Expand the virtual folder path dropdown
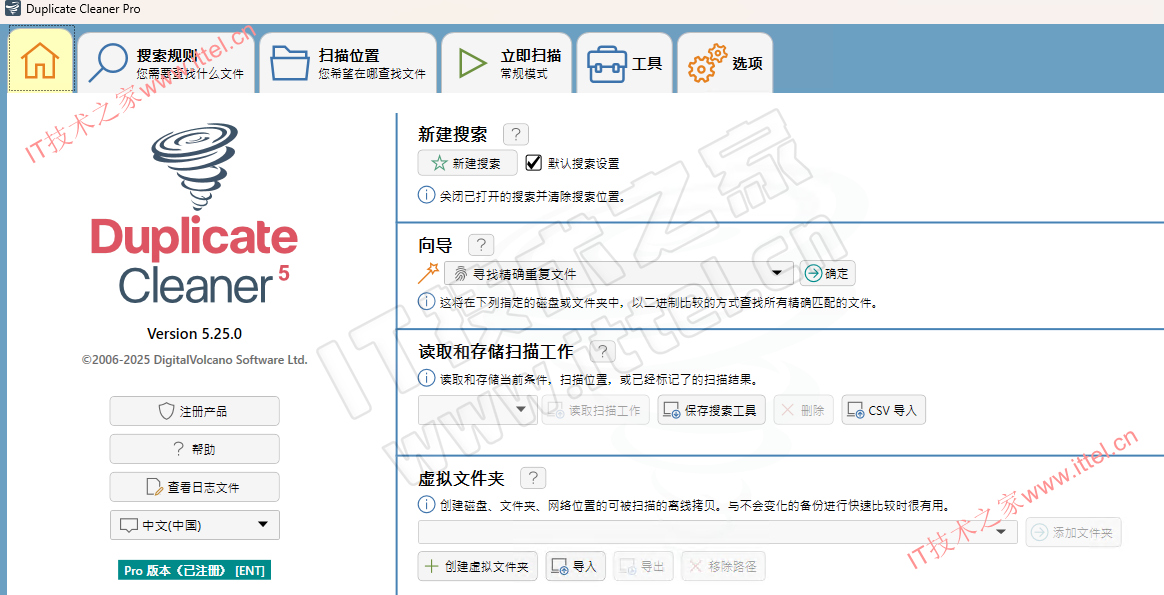 click(x=1002, y=532)
